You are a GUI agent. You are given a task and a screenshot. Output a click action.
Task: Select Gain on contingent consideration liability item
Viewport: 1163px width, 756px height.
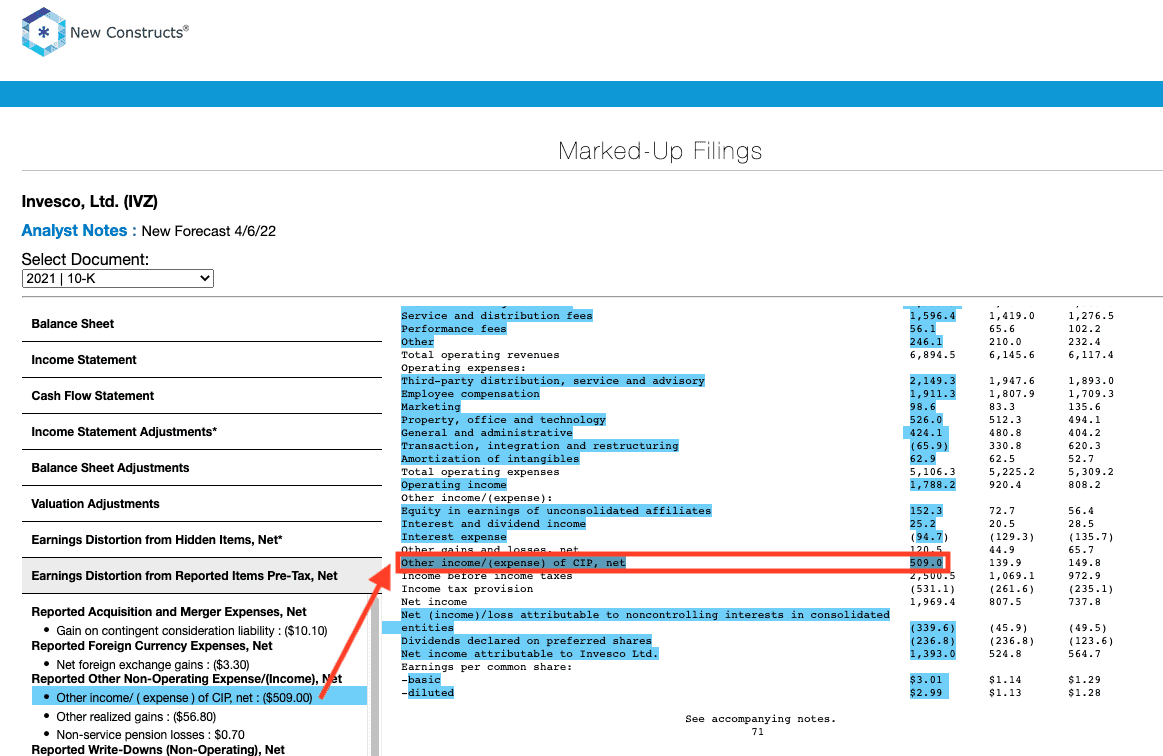pyautogui.click(x=191, y=631)
